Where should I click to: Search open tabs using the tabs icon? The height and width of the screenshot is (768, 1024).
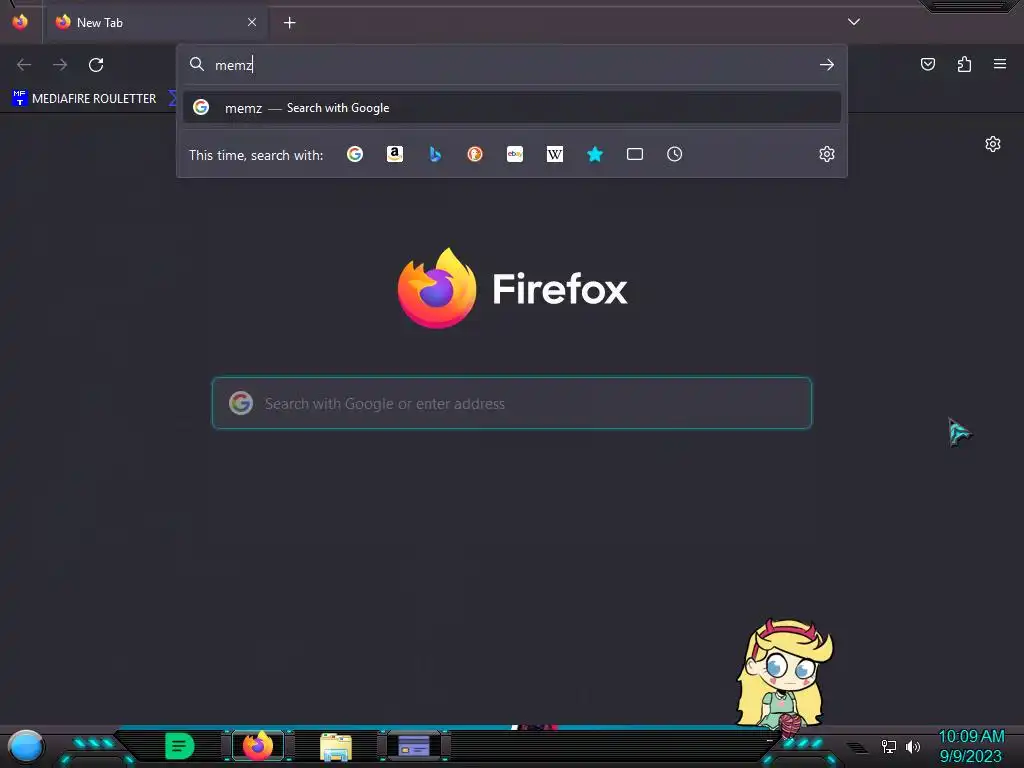tap(635, 154)
